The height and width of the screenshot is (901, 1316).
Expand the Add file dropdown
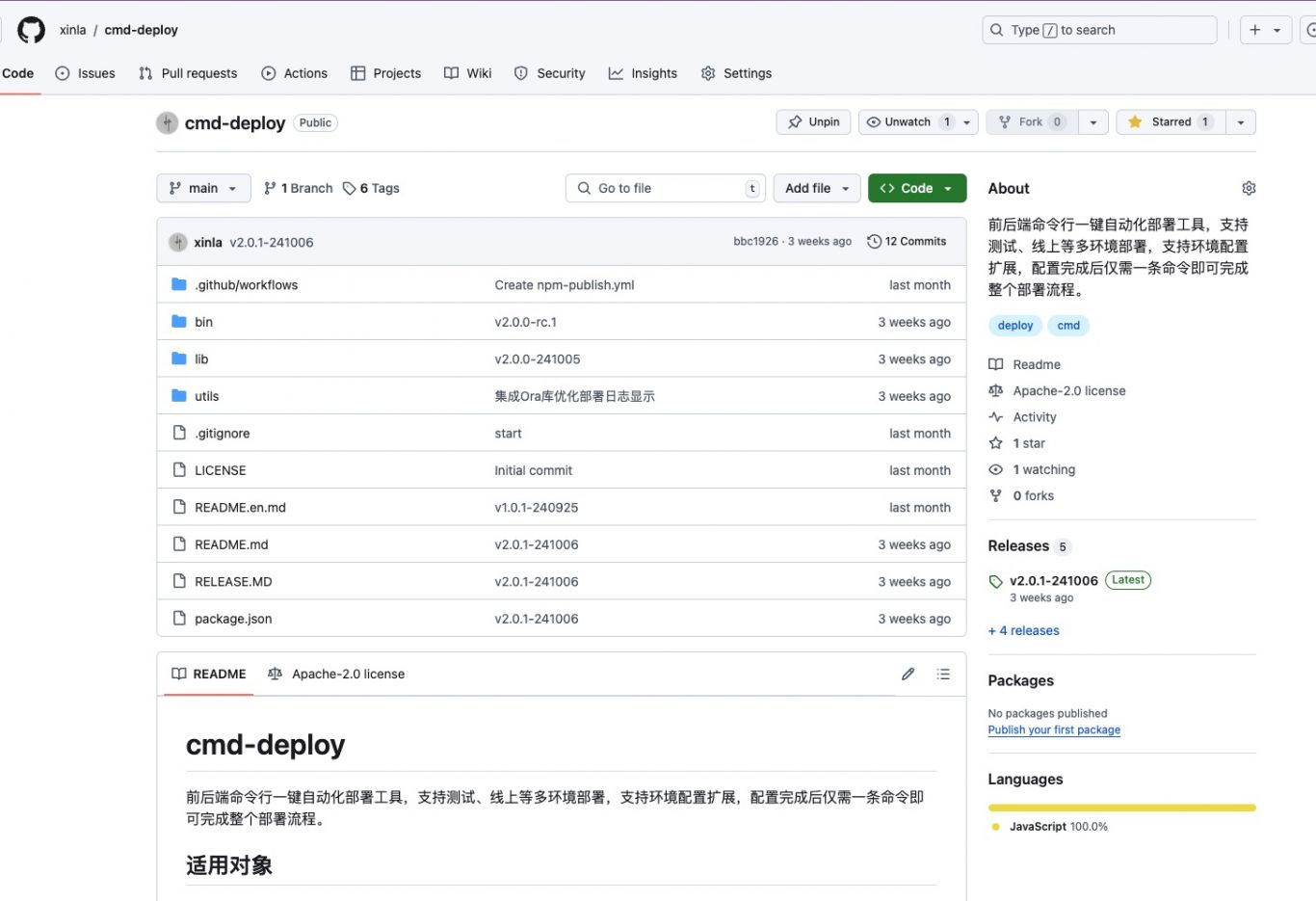[817, 188]
